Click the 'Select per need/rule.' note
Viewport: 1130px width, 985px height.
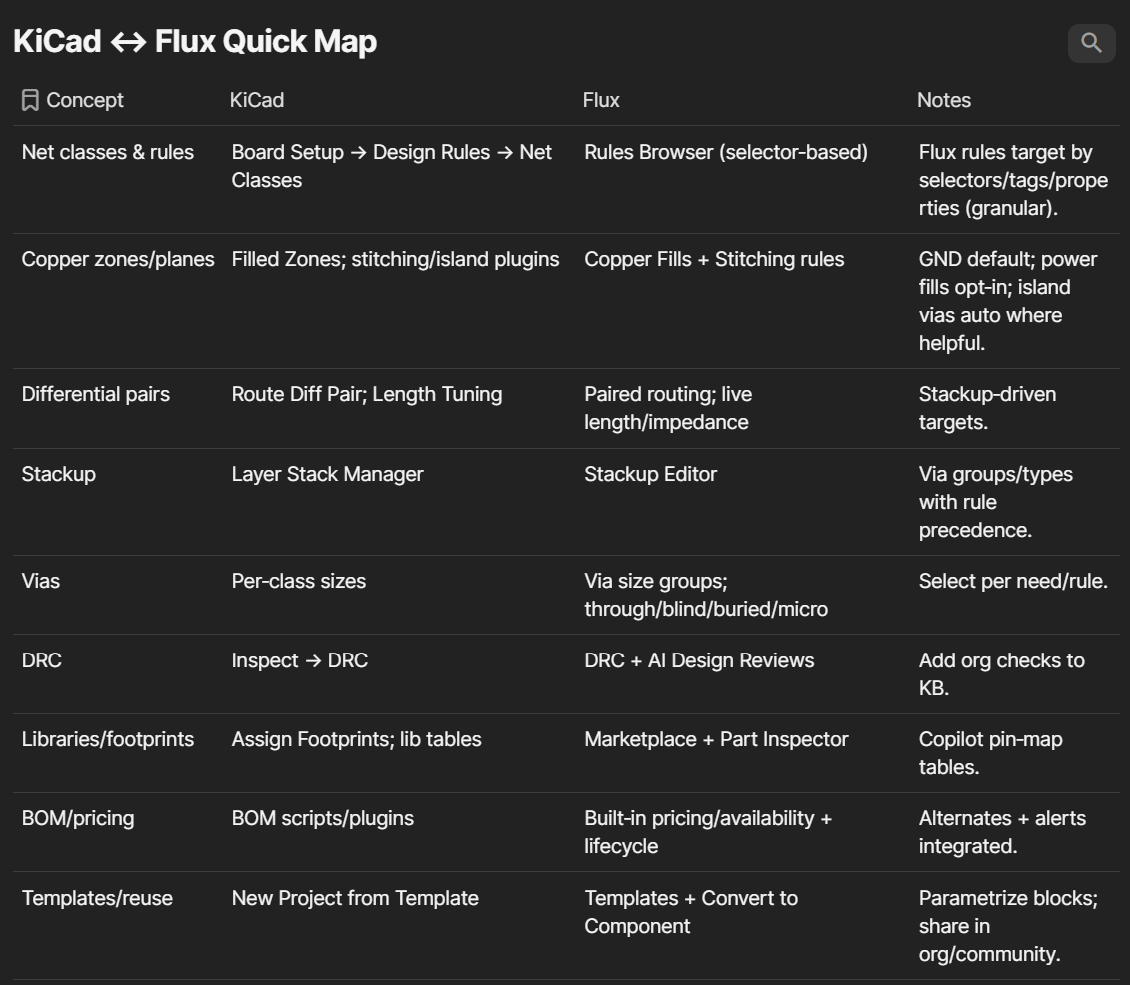(x=1013, y=581)
